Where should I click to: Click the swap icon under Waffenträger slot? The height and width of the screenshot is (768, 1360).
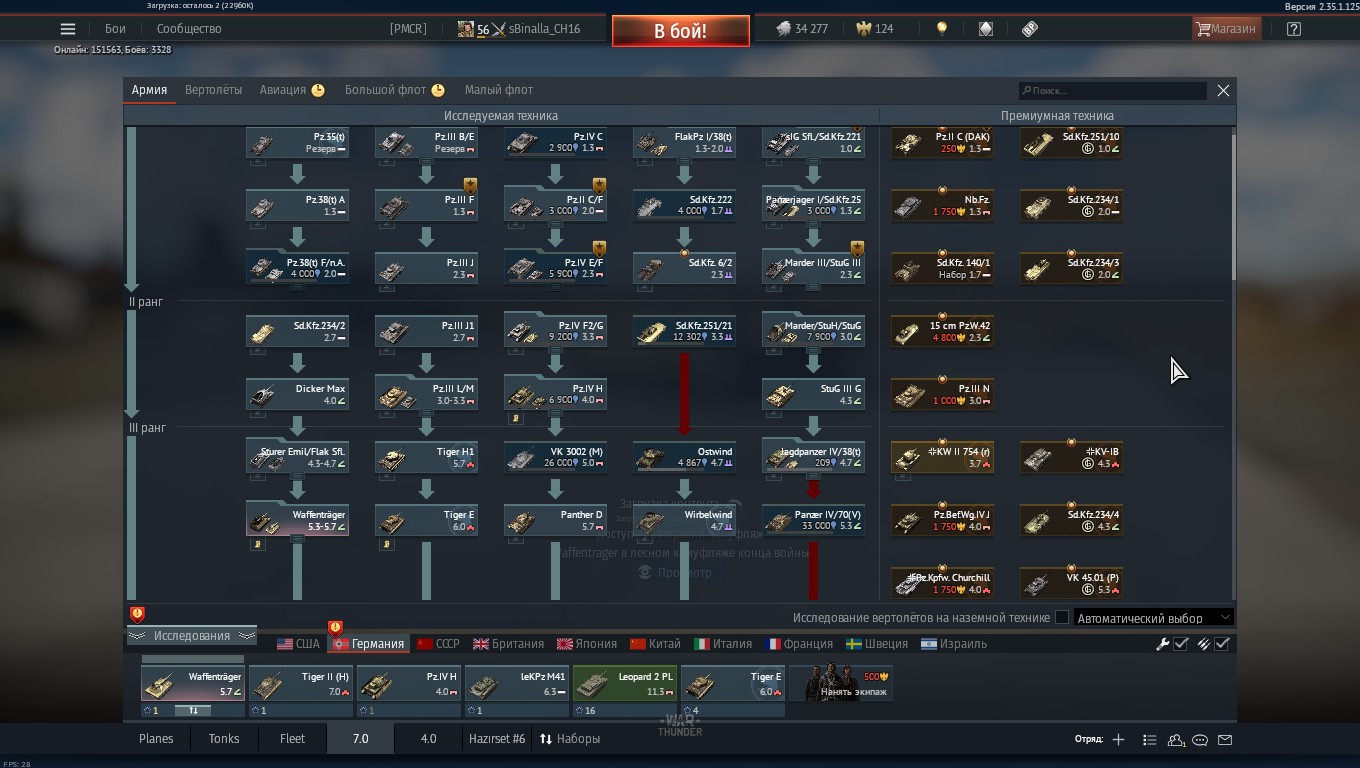[x=194, y=710]
